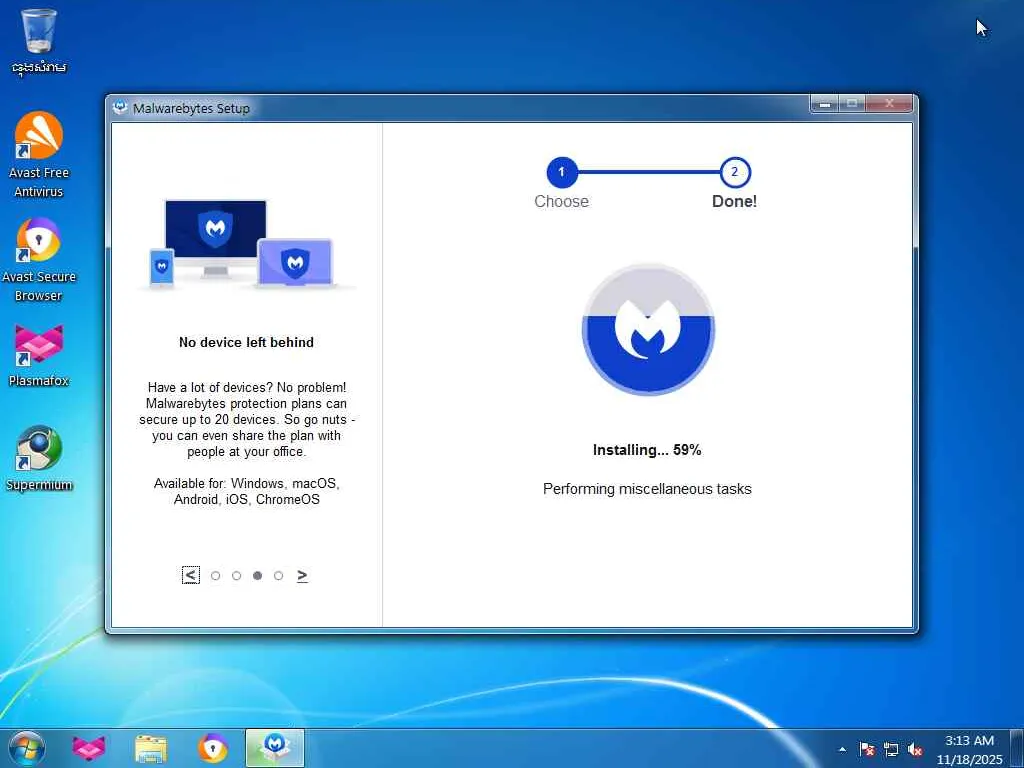Click step 2 Done circle
1024x768 pixels.
(x=735, y=172)
